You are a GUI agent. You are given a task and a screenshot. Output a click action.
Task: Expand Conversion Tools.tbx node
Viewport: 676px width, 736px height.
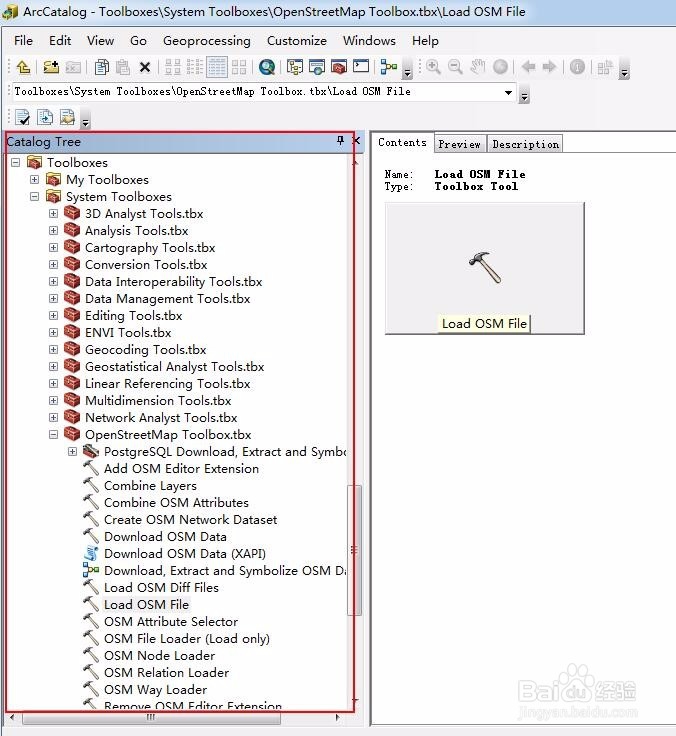[x=54, y=264]
